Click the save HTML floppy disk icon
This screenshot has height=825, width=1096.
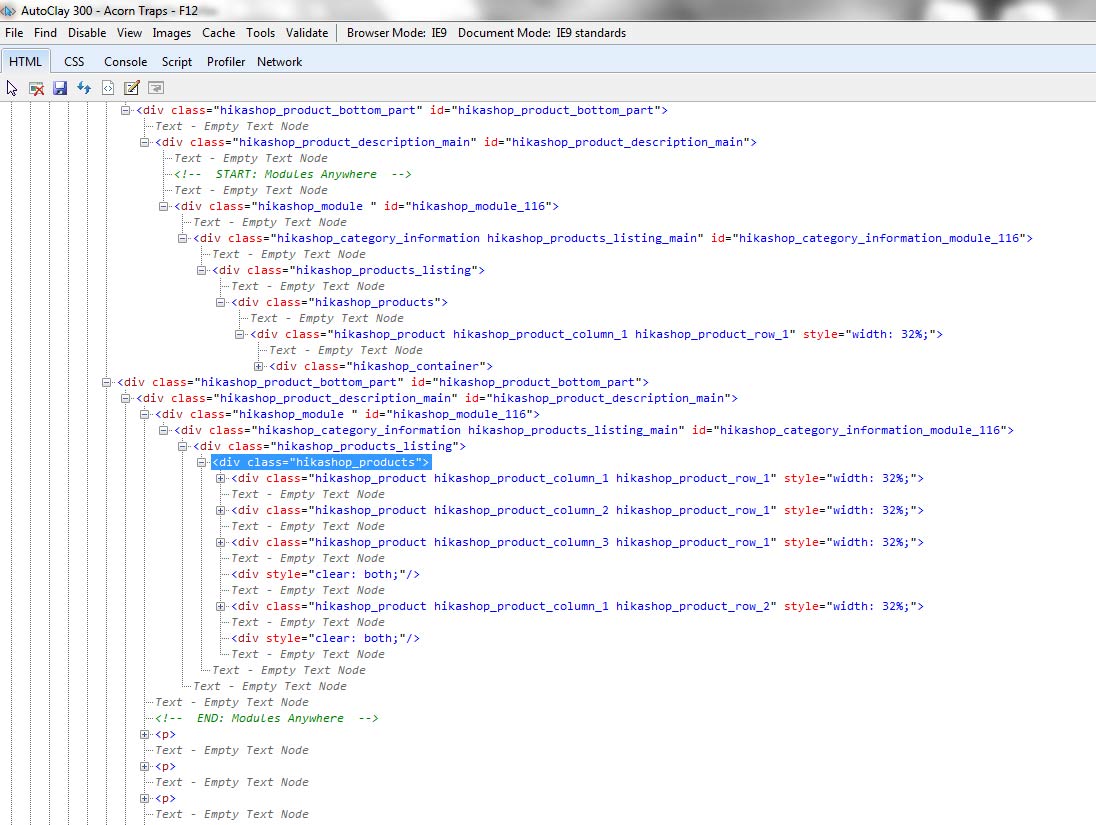pos(60,88)
